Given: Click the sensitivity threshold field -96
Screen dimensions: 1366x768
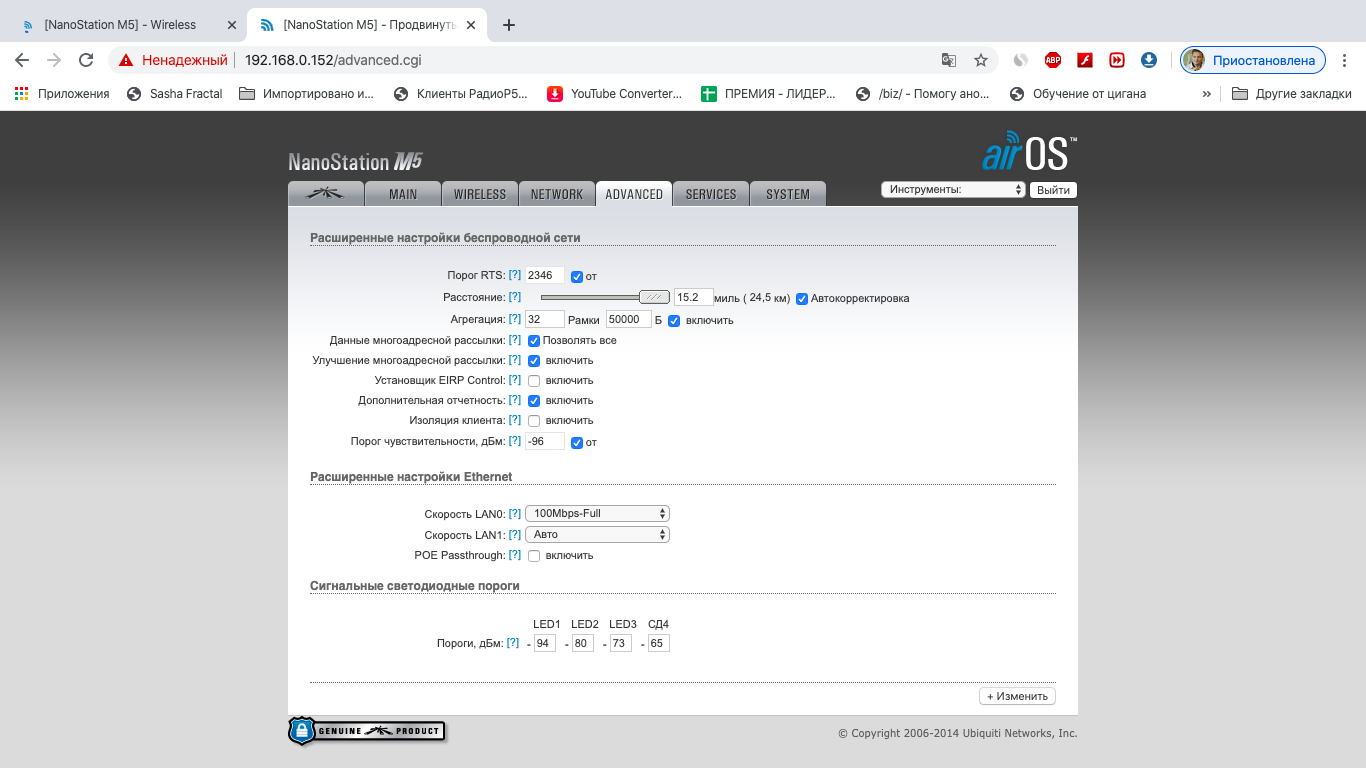Looking at the screenshot, I should click(x=545, y=441).
